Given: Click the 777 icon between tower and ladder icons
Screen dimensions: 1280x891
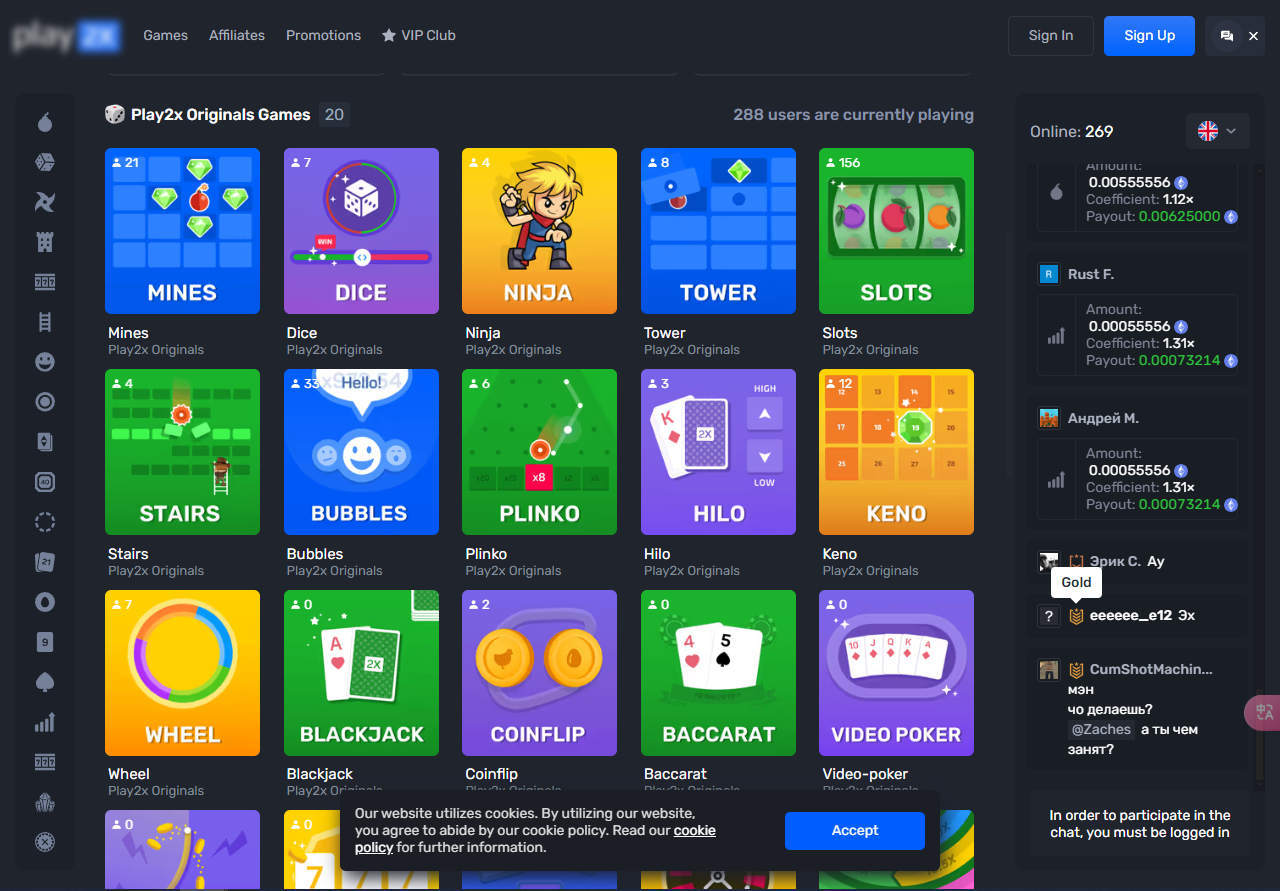Looking at the screenshot, I should [45, 282].
